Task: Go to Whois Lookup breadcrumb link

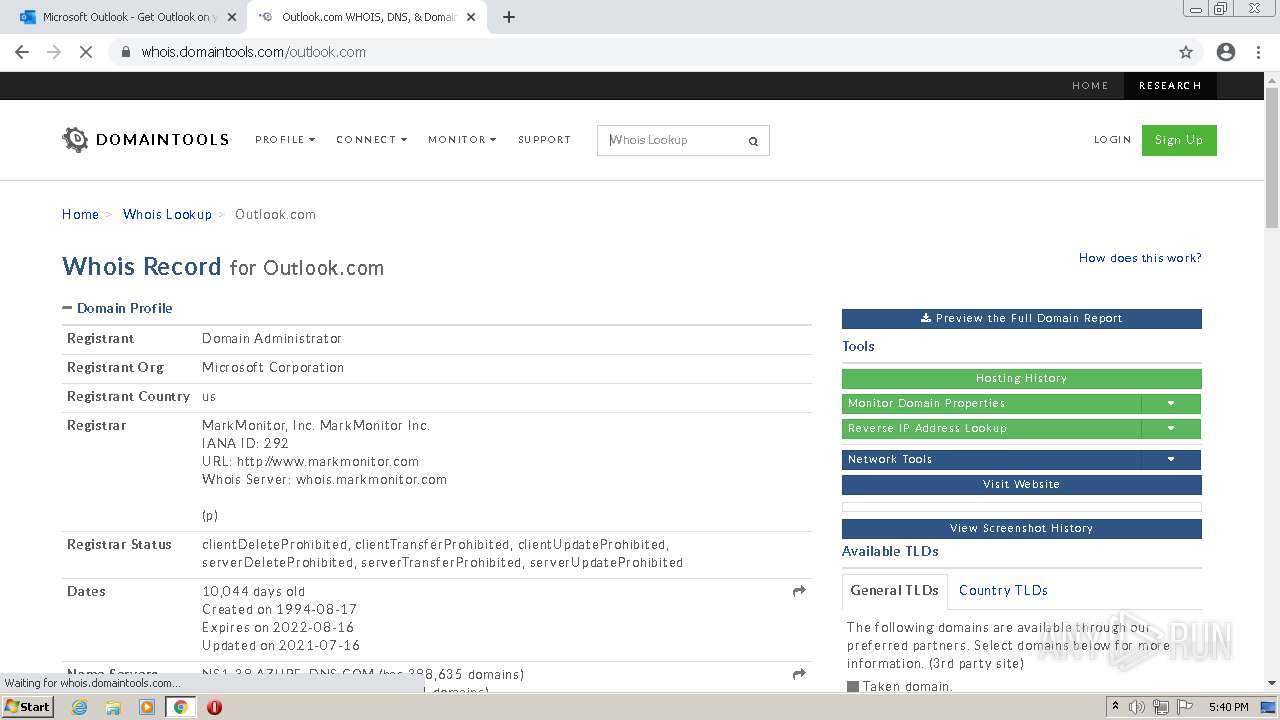Action: [167, 214]
